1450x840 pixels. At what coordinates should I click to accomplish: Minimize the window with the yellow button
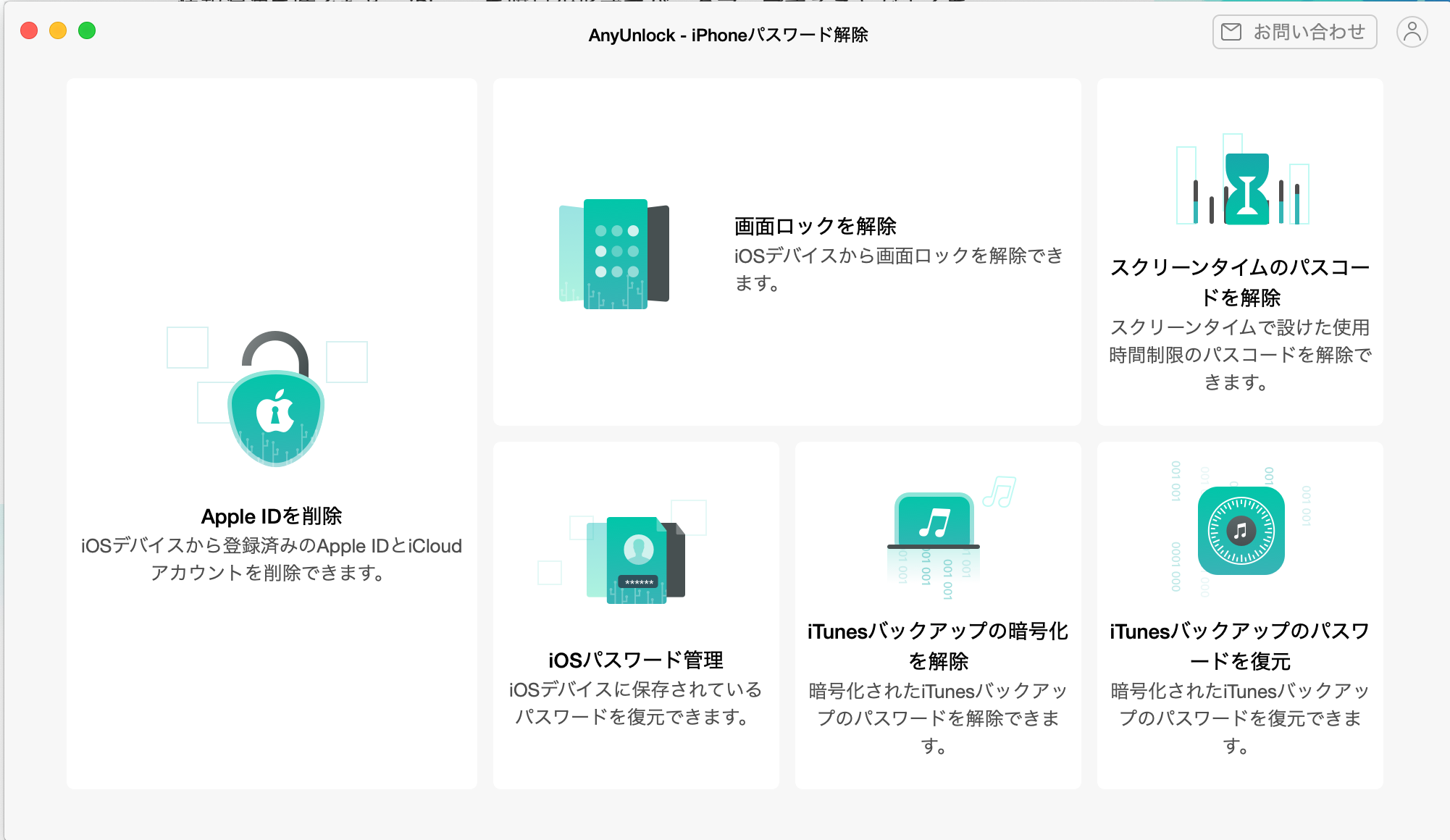tap(58, 30)
